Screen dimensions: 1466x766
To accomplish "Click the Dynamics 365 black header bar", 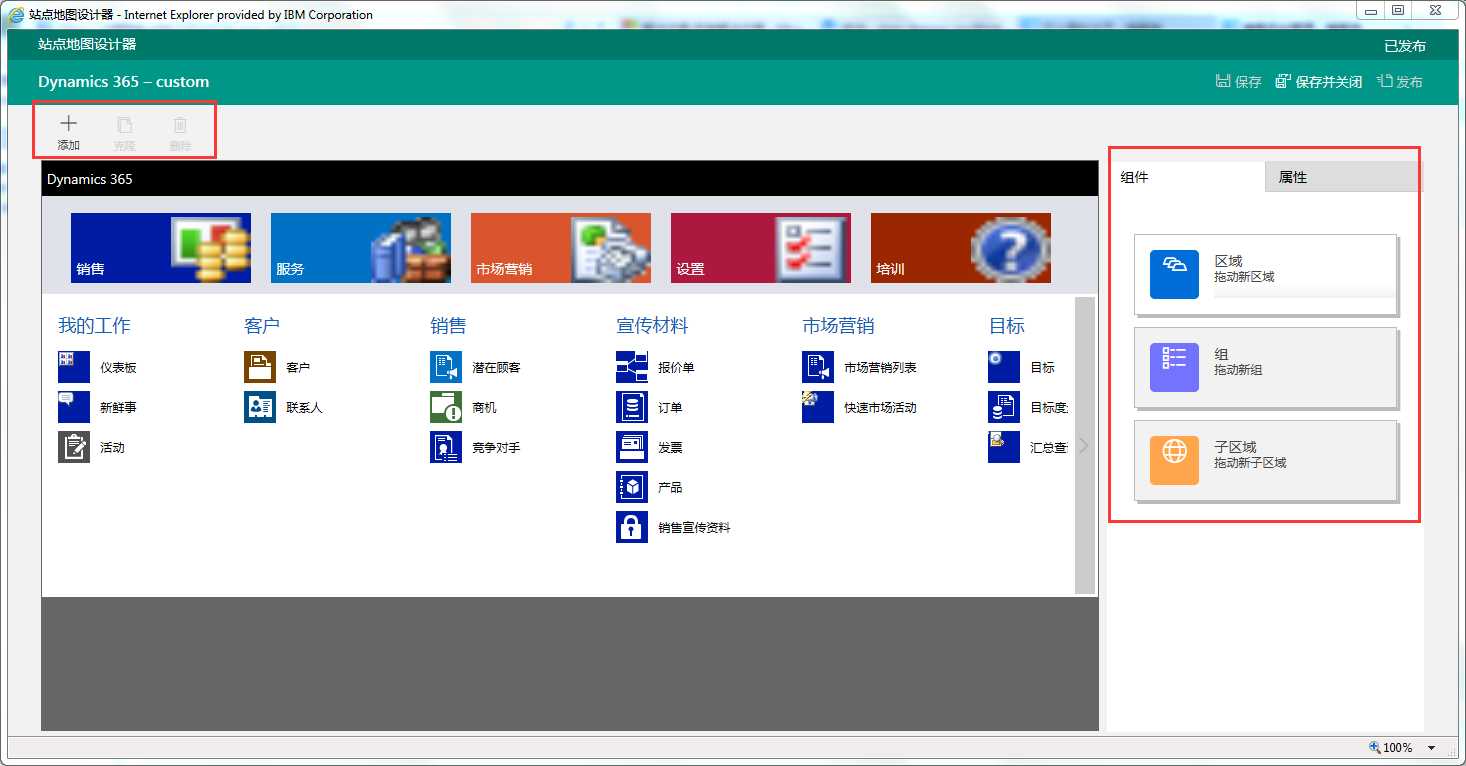I will pos(570,179).
